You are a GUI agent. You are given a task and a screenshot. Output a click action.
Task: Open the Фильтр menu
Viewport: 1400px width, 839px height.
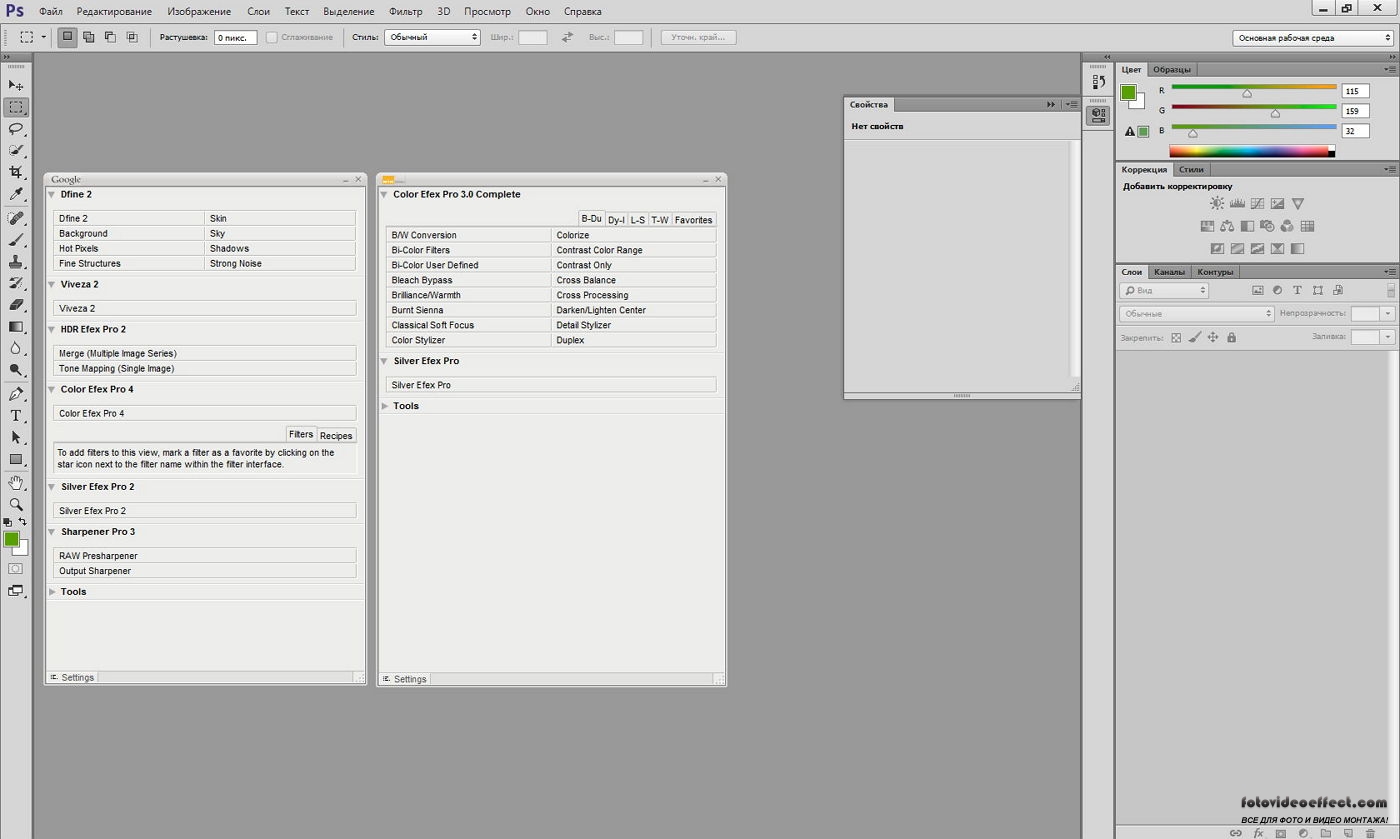(x=405, y=11)
